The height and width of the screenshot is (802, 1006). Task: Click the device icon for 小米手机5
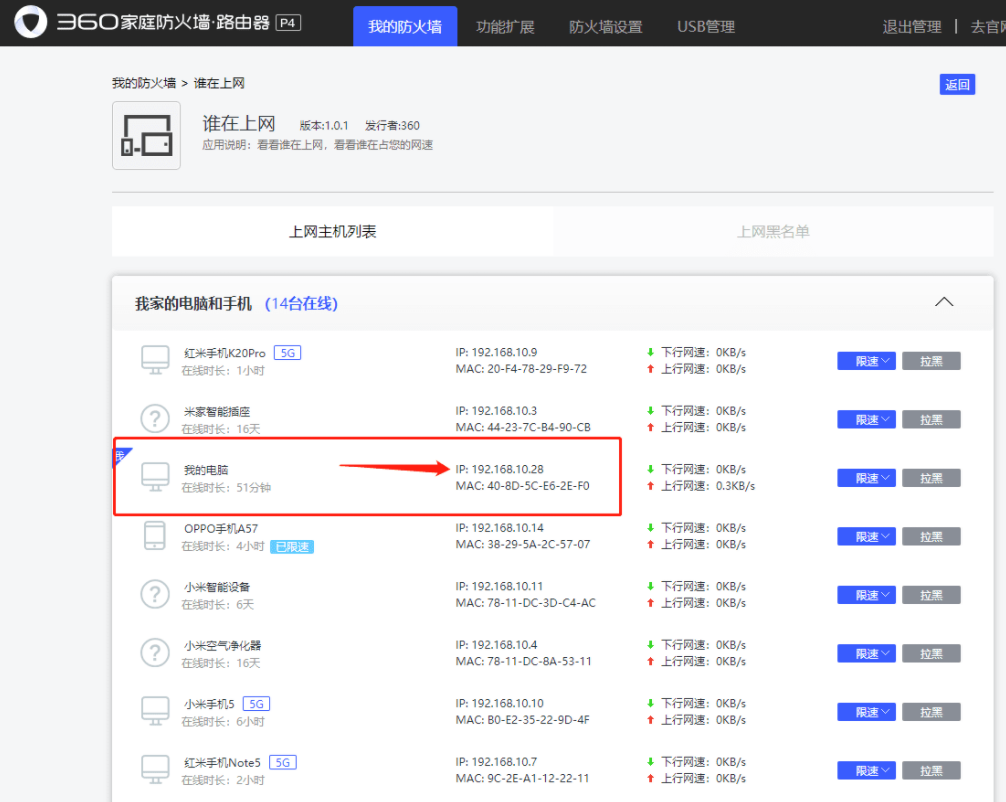(154, 711)
